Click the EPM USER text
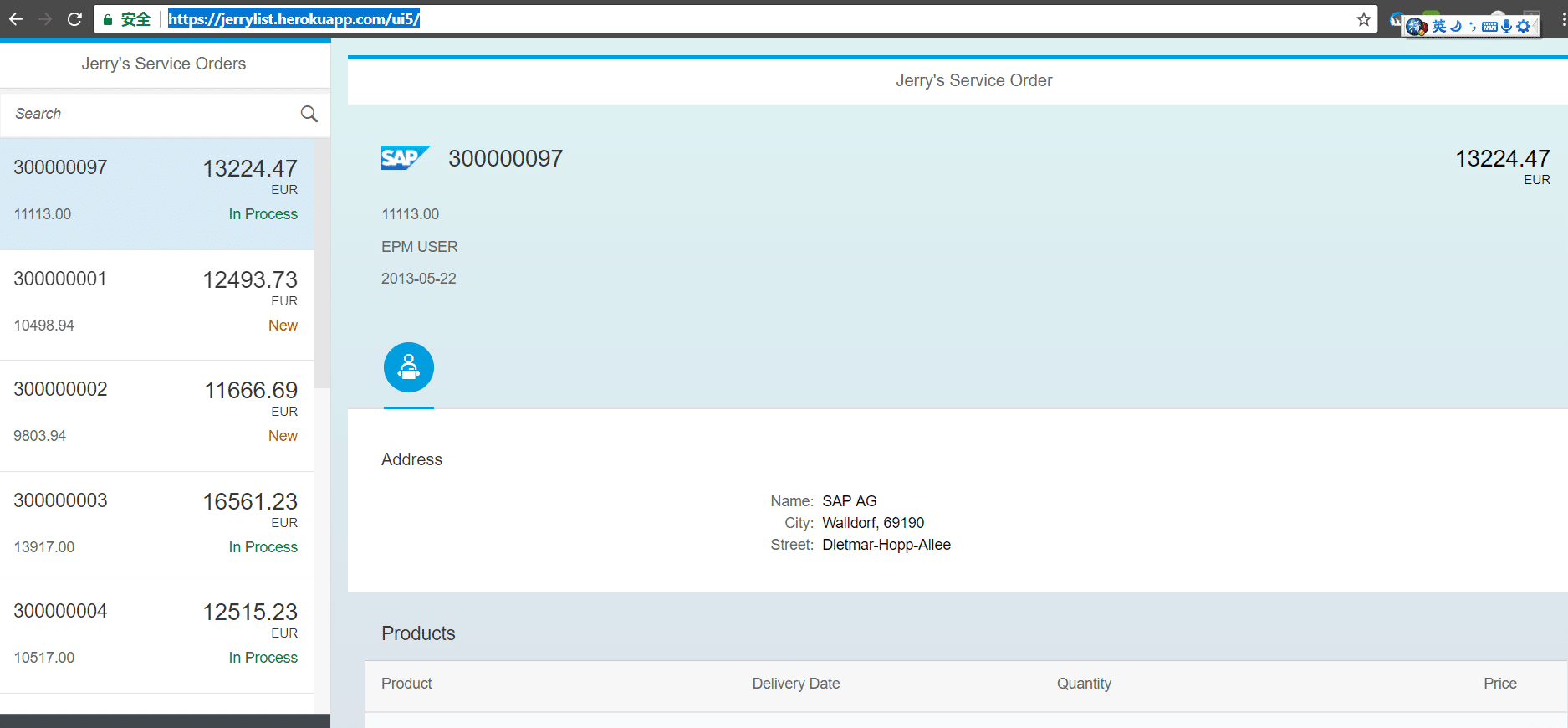This screenshot has height=728, width=1568. [x=420, y=247]
